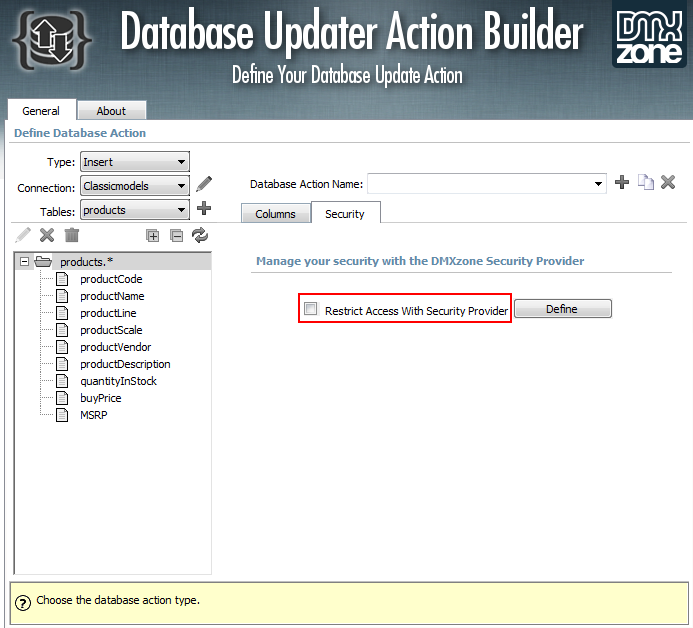The height and width of the screenshot is (628, 693).
Task: Click the document icon beside productLine
Action: (62, 313)
